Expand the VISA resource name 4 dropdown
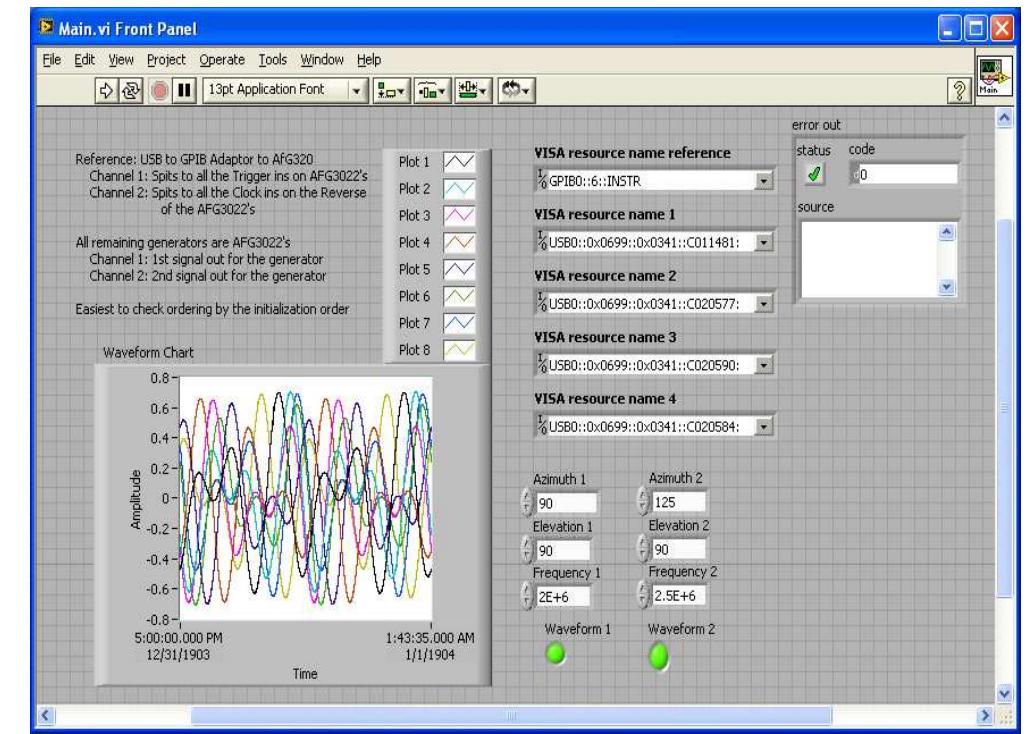The image size is (1036, 734). [763, 427]
